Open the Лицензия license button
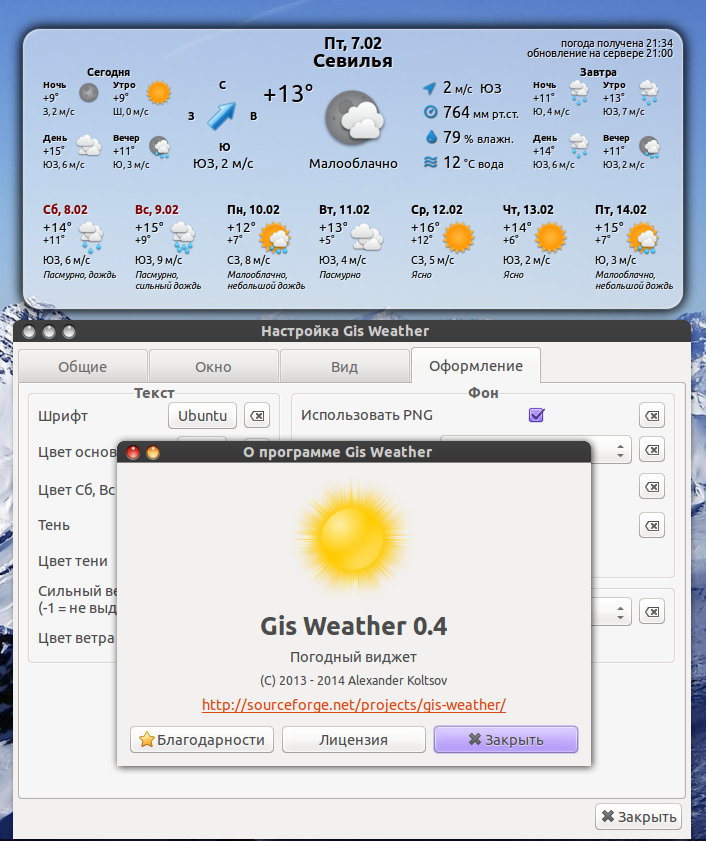The height and width of the screenshot is (841, 706). coord(354,740)
